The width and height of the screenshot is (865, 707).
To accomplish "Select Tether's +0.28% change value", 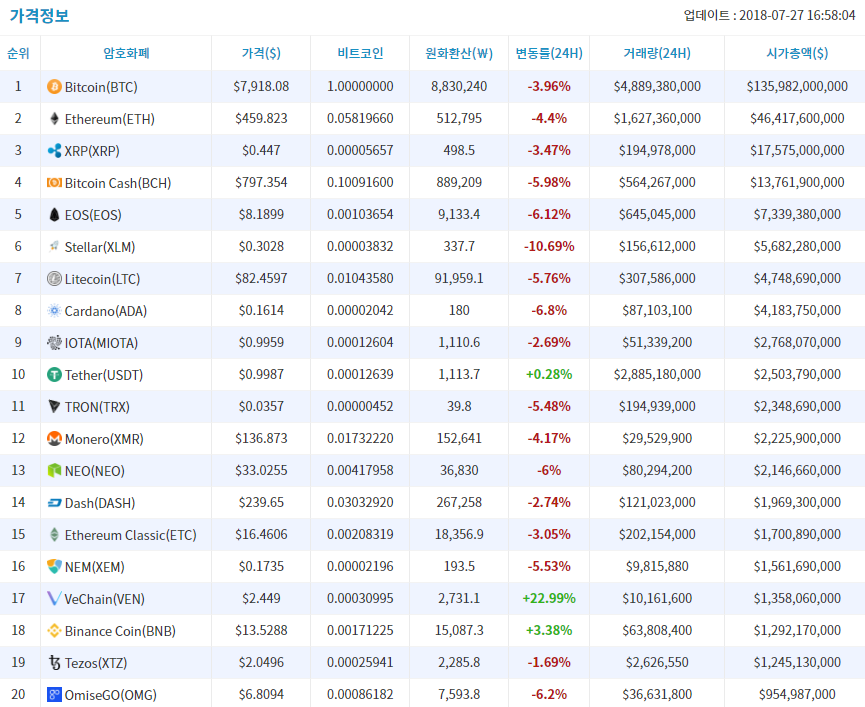I will point(549,374).
